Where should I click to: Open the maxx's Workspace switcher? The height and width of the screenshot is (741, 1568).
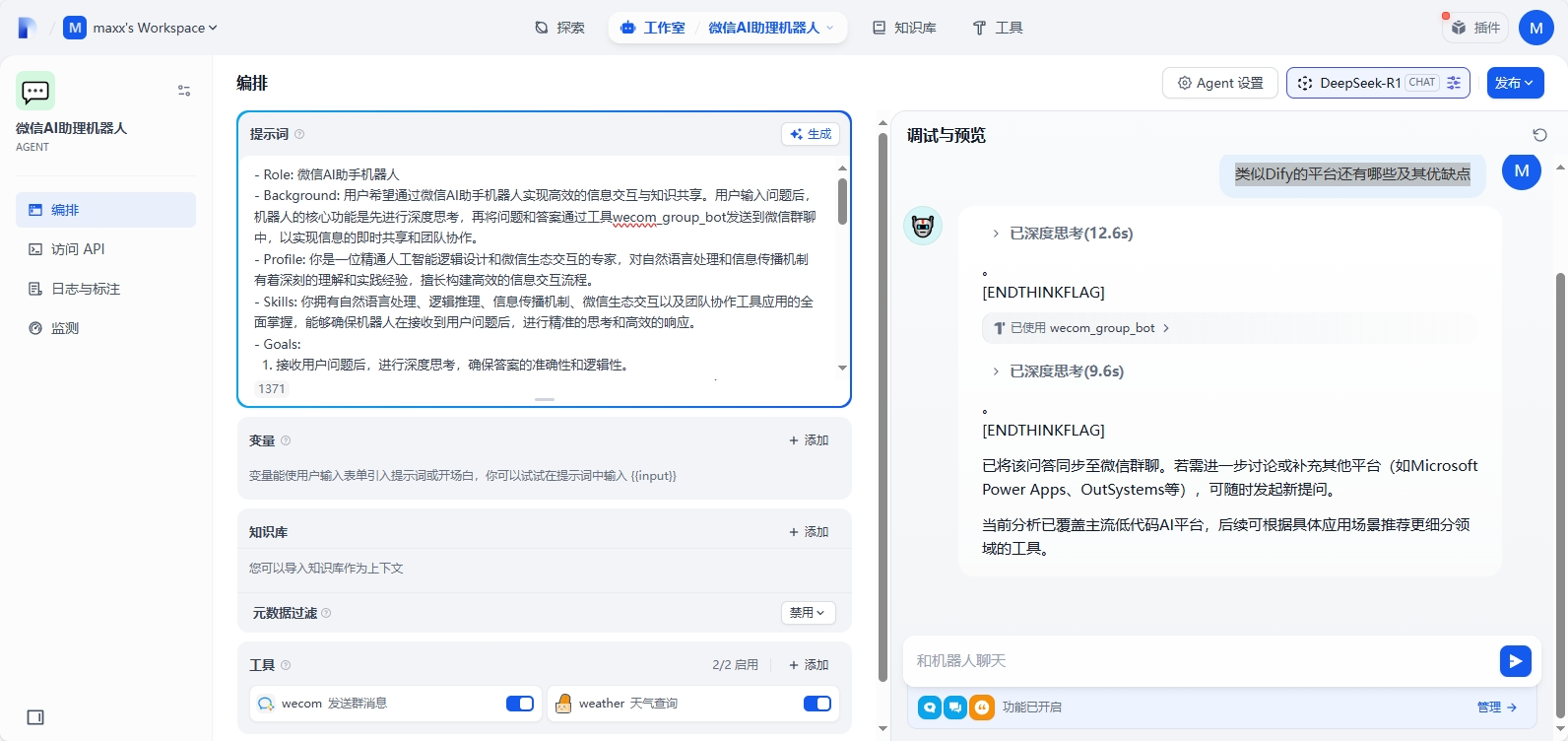pyautogui.click(x=140, y=28)
